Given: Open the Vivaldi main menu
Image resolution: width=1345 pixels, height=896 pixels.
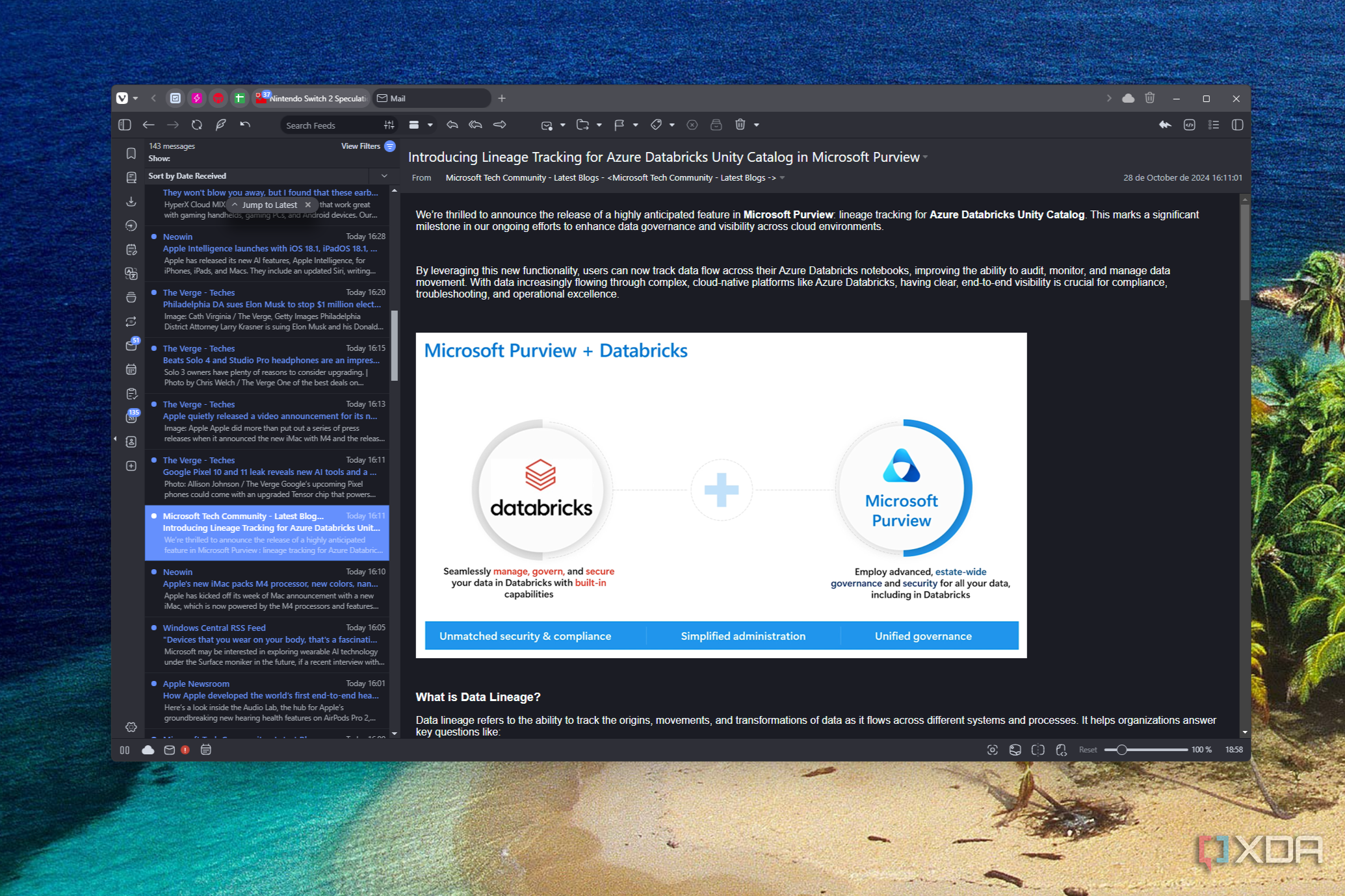Looking at the screenshot, I should pos(122,98).
